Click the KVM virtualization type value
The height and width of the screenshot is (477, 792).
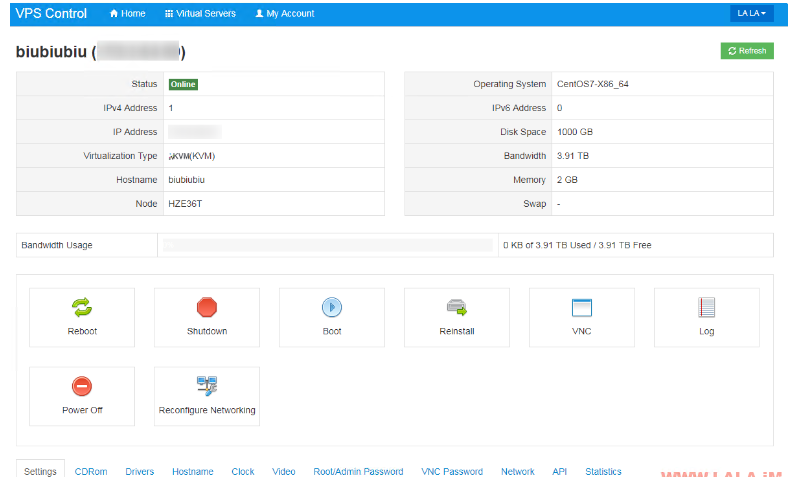tap(191, 156)
